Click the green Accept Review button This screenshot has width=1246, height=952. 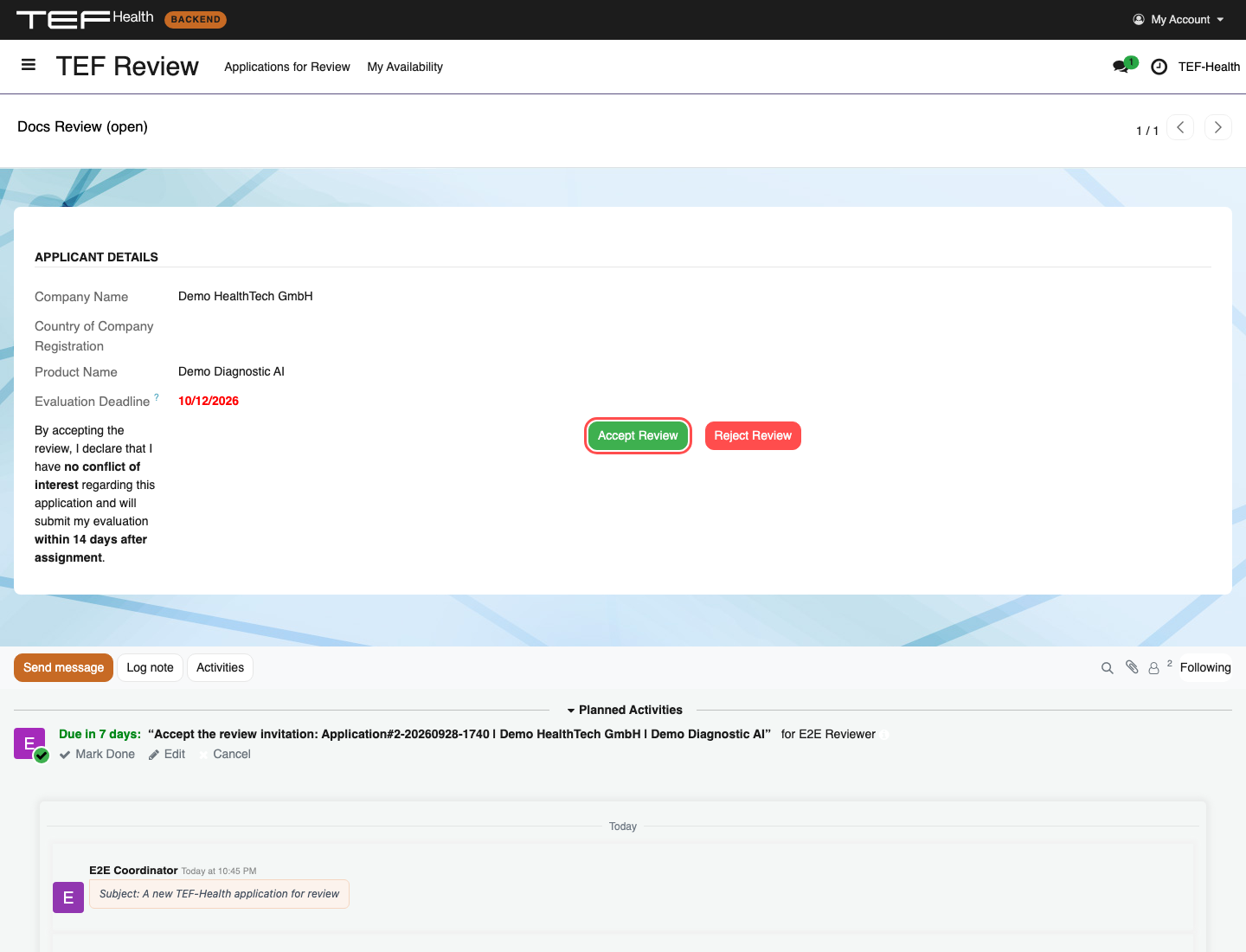638,435
